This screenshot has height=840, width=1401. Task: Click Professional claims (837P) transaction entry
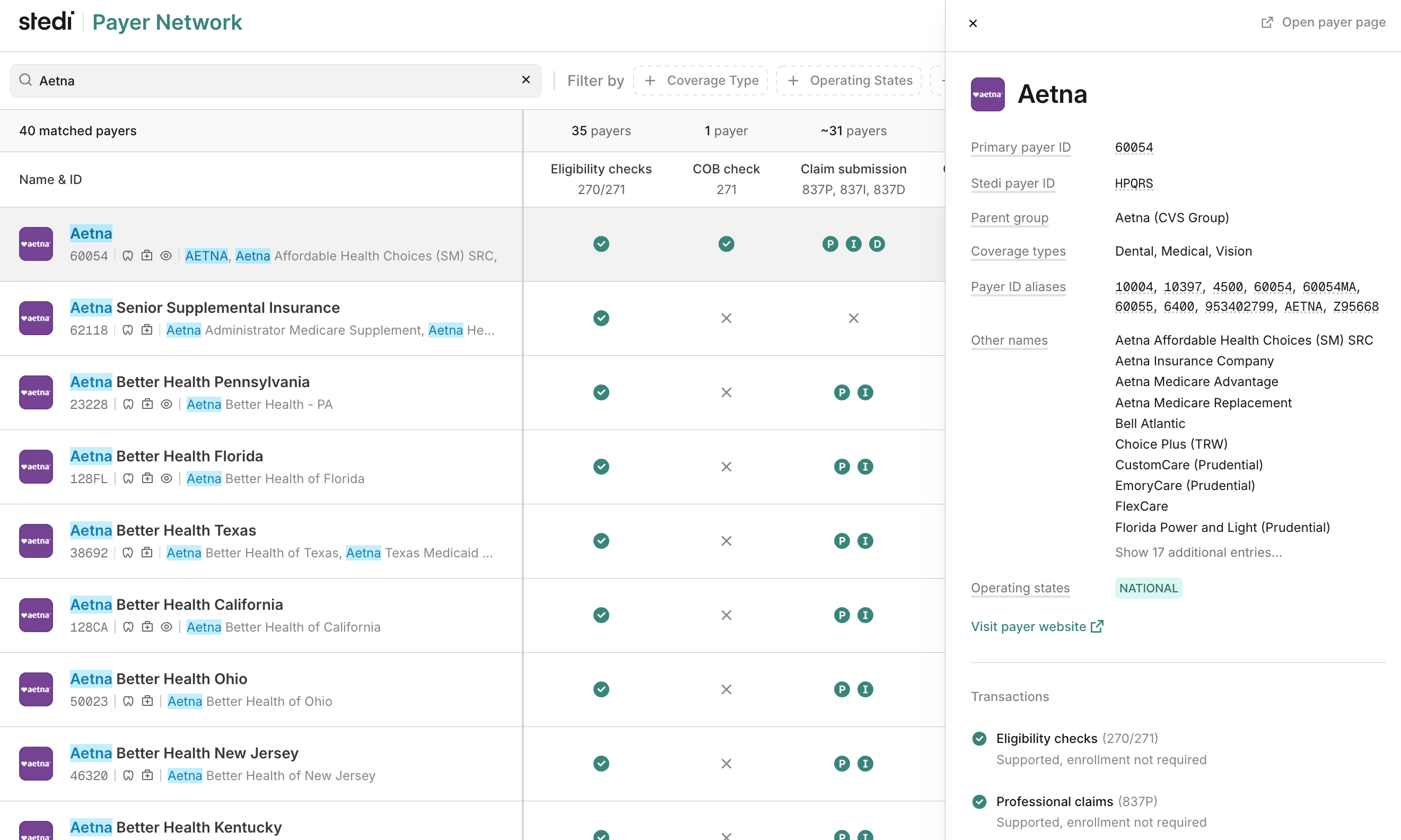pyautogui.click(x=1089, y=811)
